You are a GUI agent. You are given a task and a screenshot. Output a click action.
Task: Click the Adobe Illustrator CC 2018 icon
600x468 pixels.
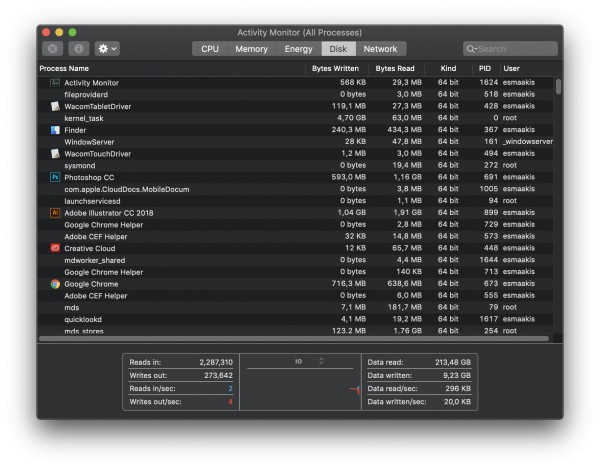click(55, 213)
